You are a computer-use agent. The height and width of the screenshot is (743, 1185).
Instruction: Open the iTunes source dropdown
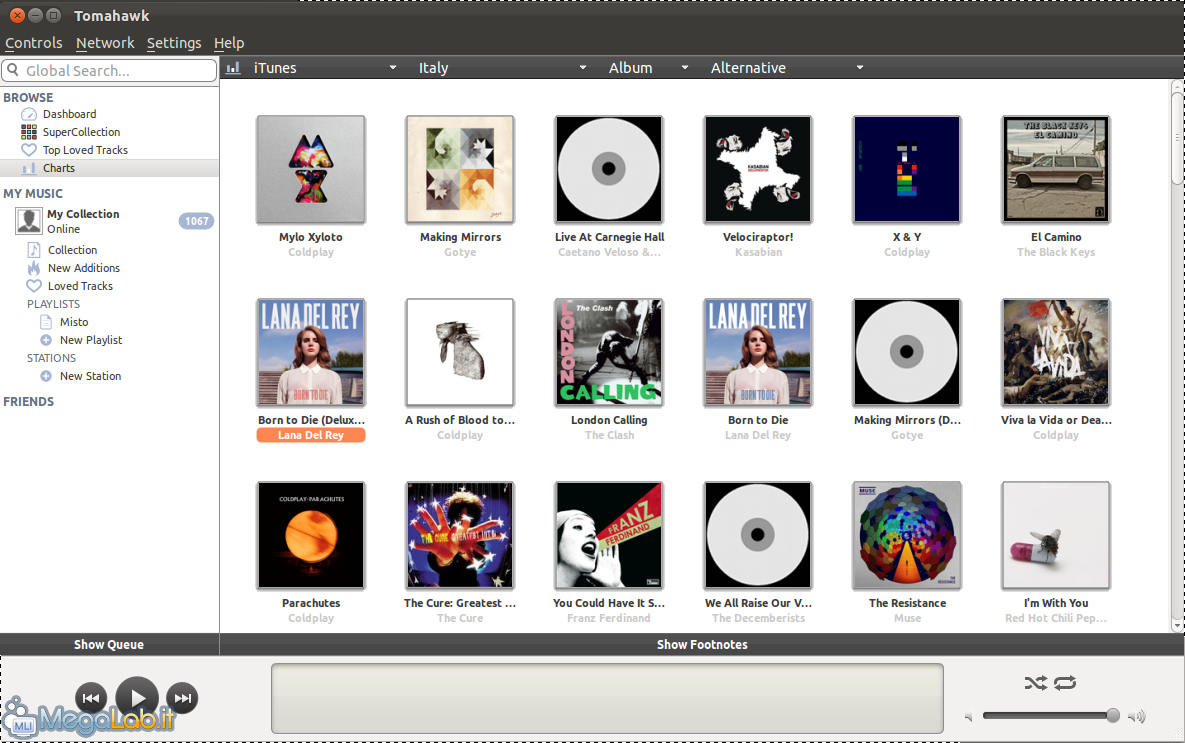click(x=325, y=68)
